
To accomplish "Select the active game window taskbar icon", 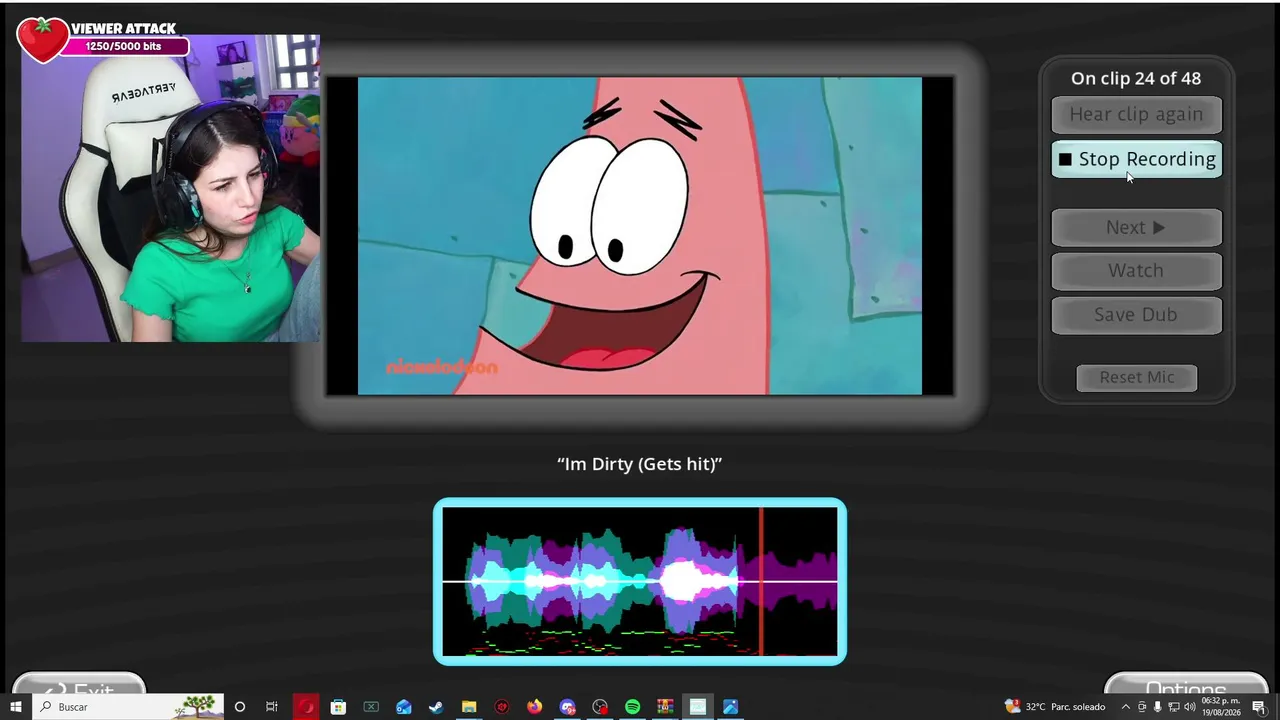I will click(x=698, y=707).
